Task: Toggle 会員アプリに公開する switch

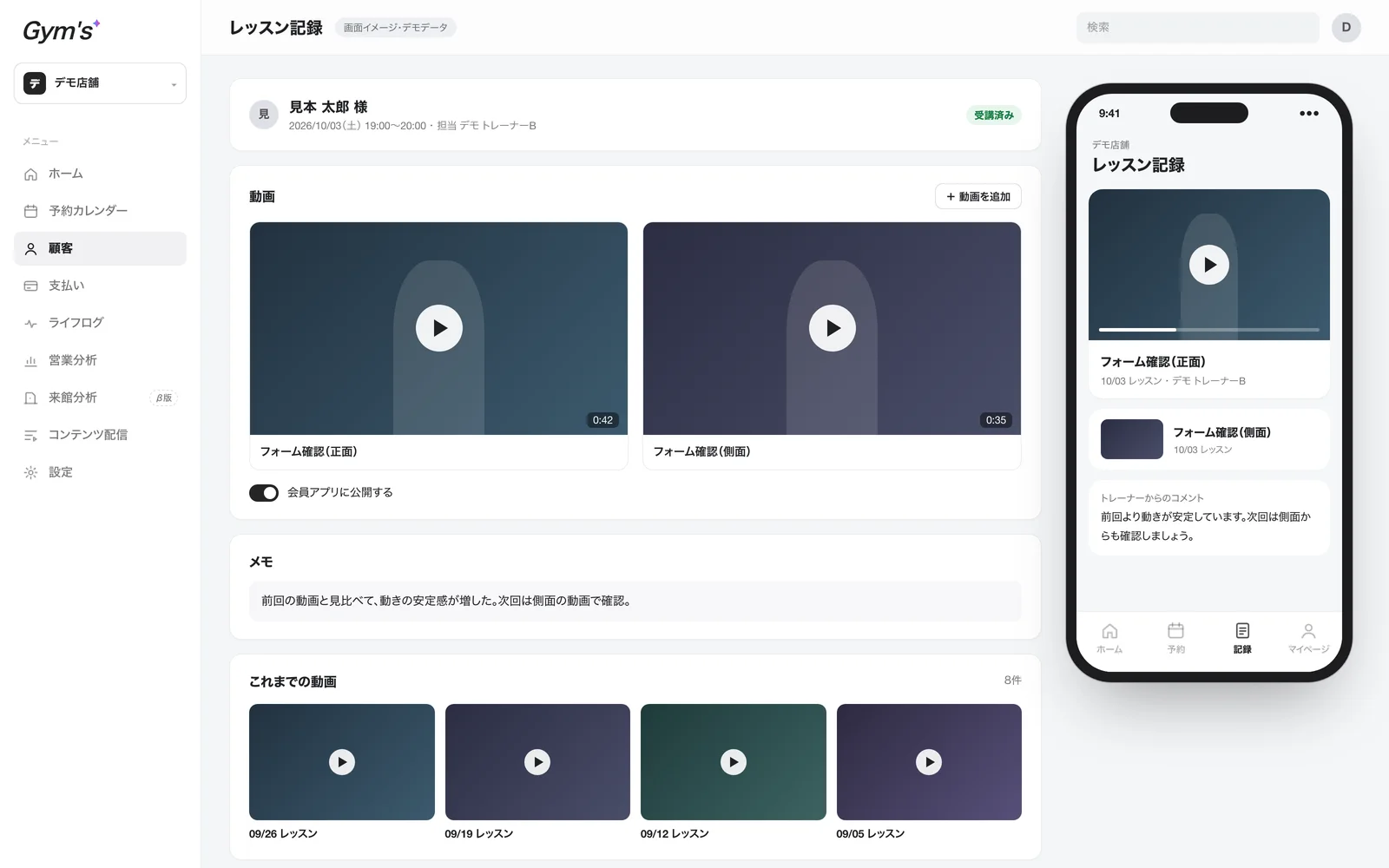Action: (264, 493)
